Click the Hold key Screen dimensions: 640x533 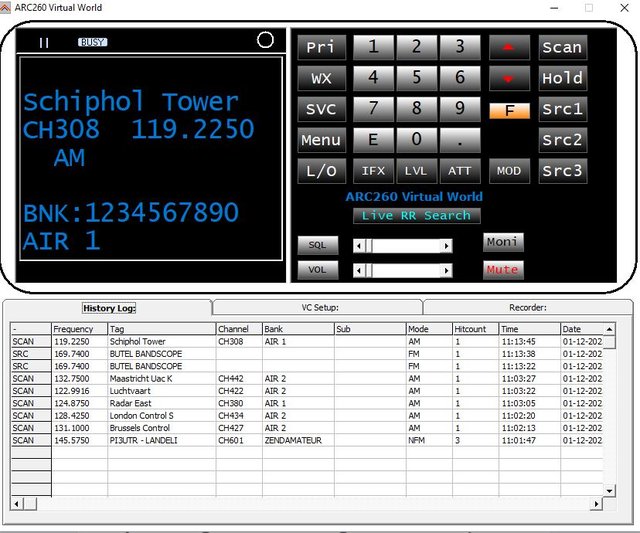[x=562, y=78]
